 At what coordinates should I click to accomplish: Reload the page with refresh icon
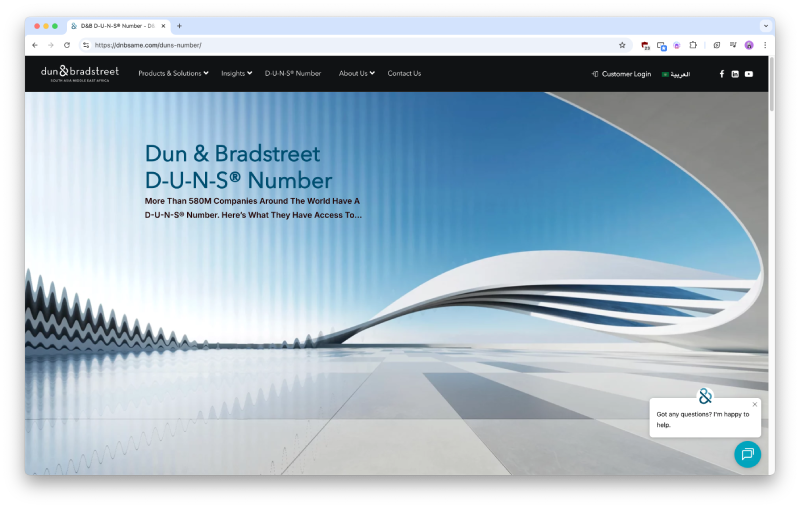click(x=67, y=45)
